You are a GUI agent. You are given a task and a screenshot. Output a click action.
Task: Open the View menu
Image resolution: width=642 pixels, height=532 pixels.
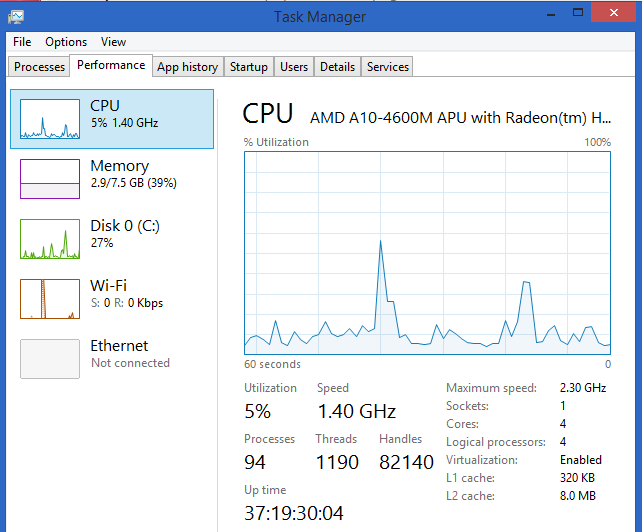pos(113,42)
